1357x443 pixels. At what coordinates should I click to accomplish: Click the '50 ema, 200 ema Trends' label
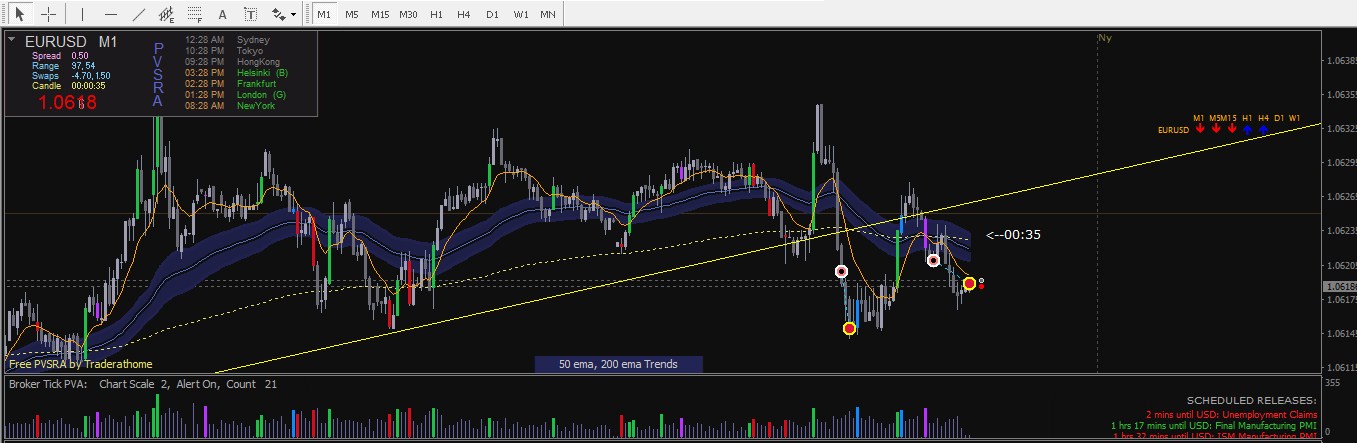[x=618, y=364]
